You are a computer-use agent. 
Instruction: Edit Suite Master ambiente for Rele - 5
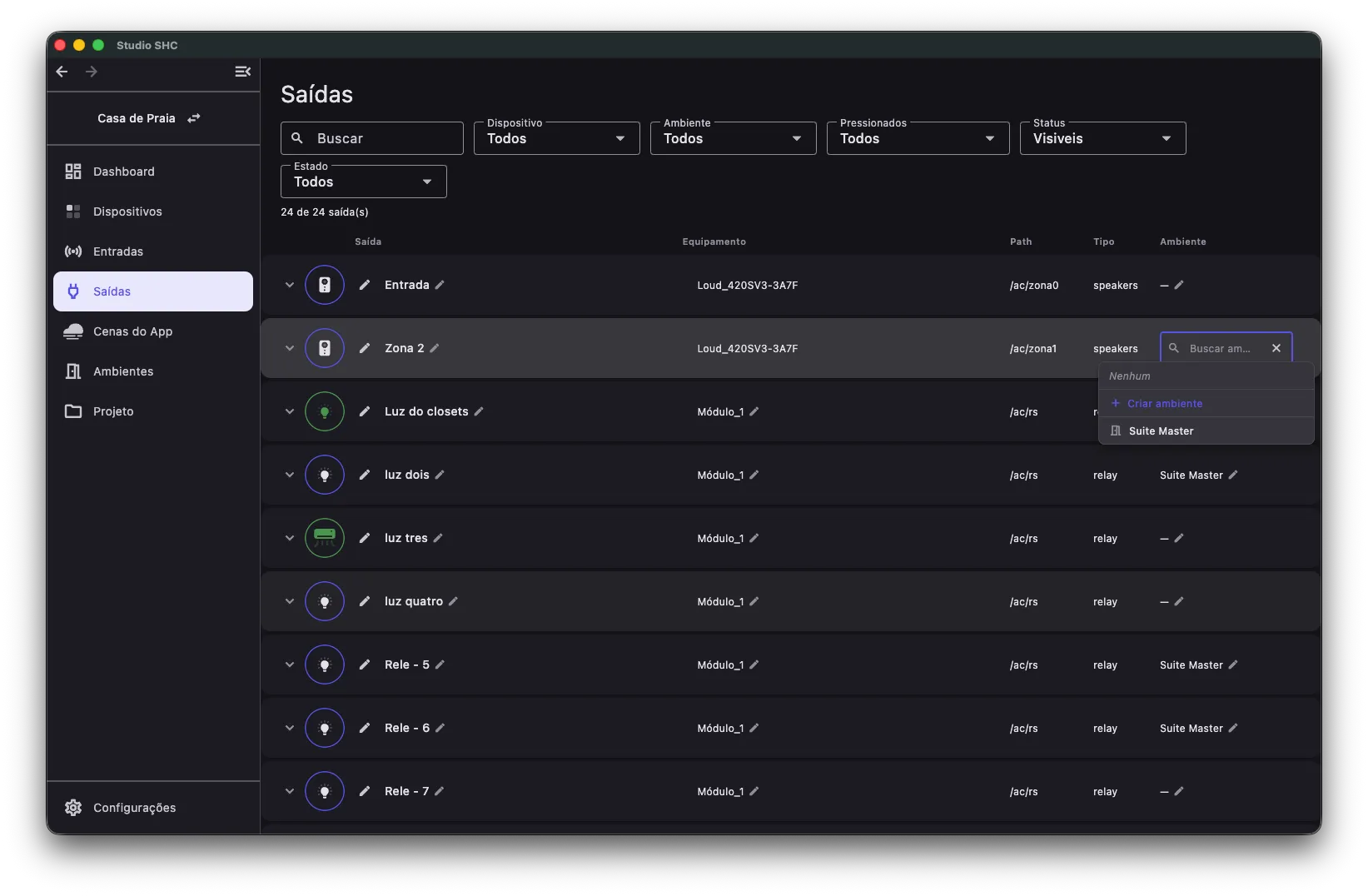pyautogui.click(x=1233, y=665)
